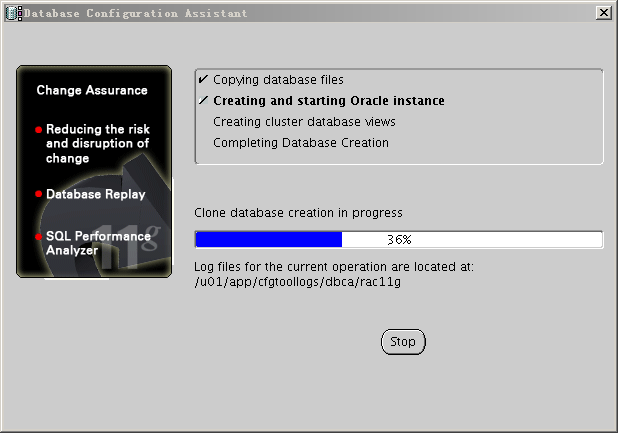This screenshot has height=433, width=618.
Task: Click the Database Configuration Assistant title bar text
Action: (136, 13)
